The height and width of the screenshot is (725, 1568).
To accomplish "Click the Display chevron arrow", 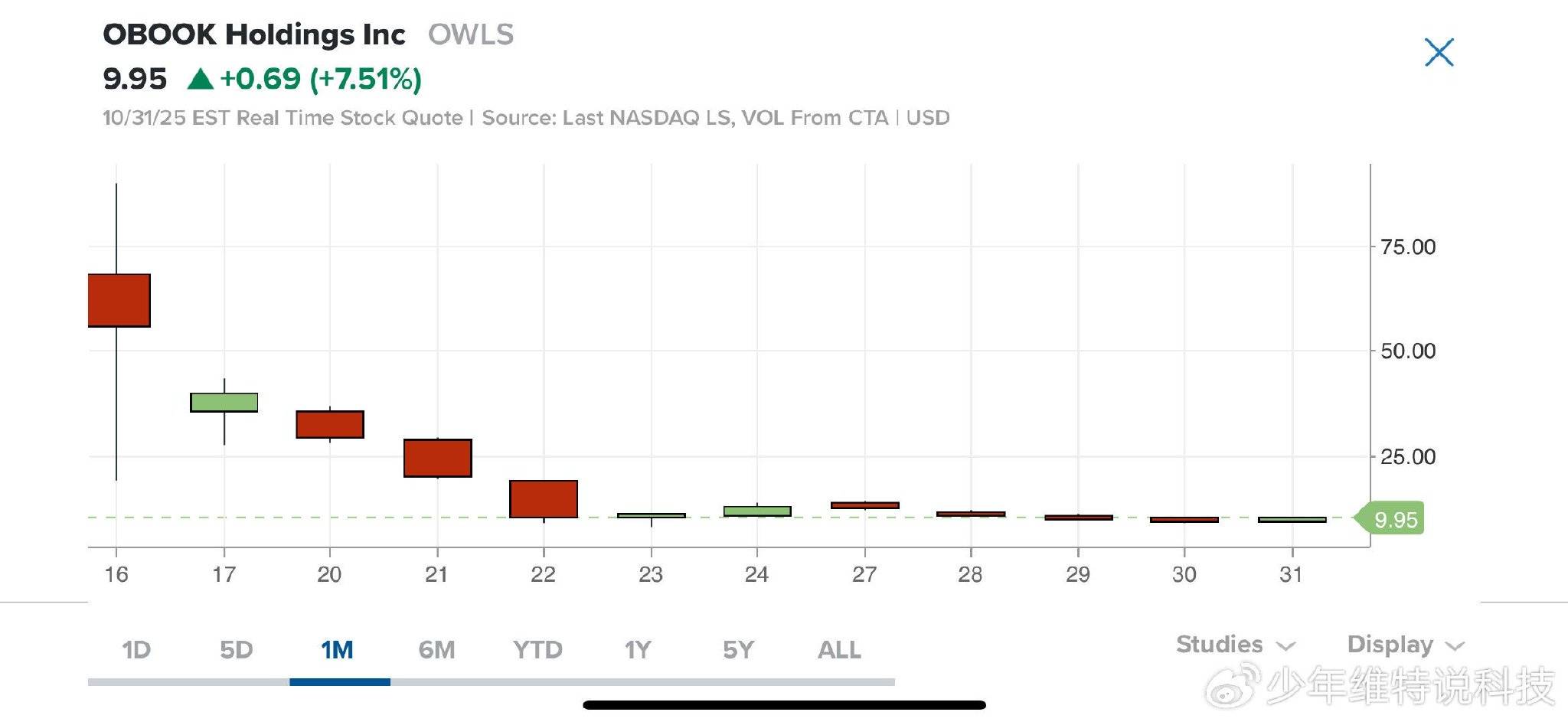I will pos(1455,646).
